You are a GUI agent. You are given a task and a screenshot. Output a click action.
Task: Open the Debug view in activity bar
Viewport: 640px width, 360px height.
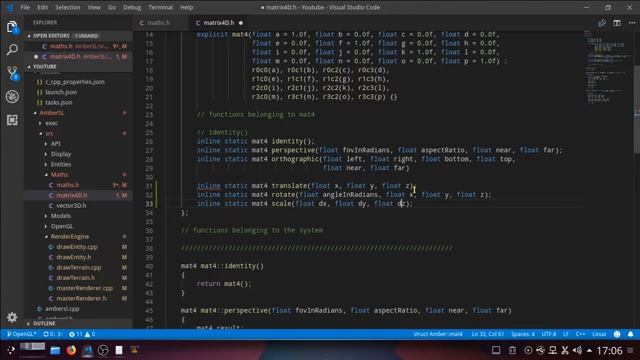[x=12, y=96]
